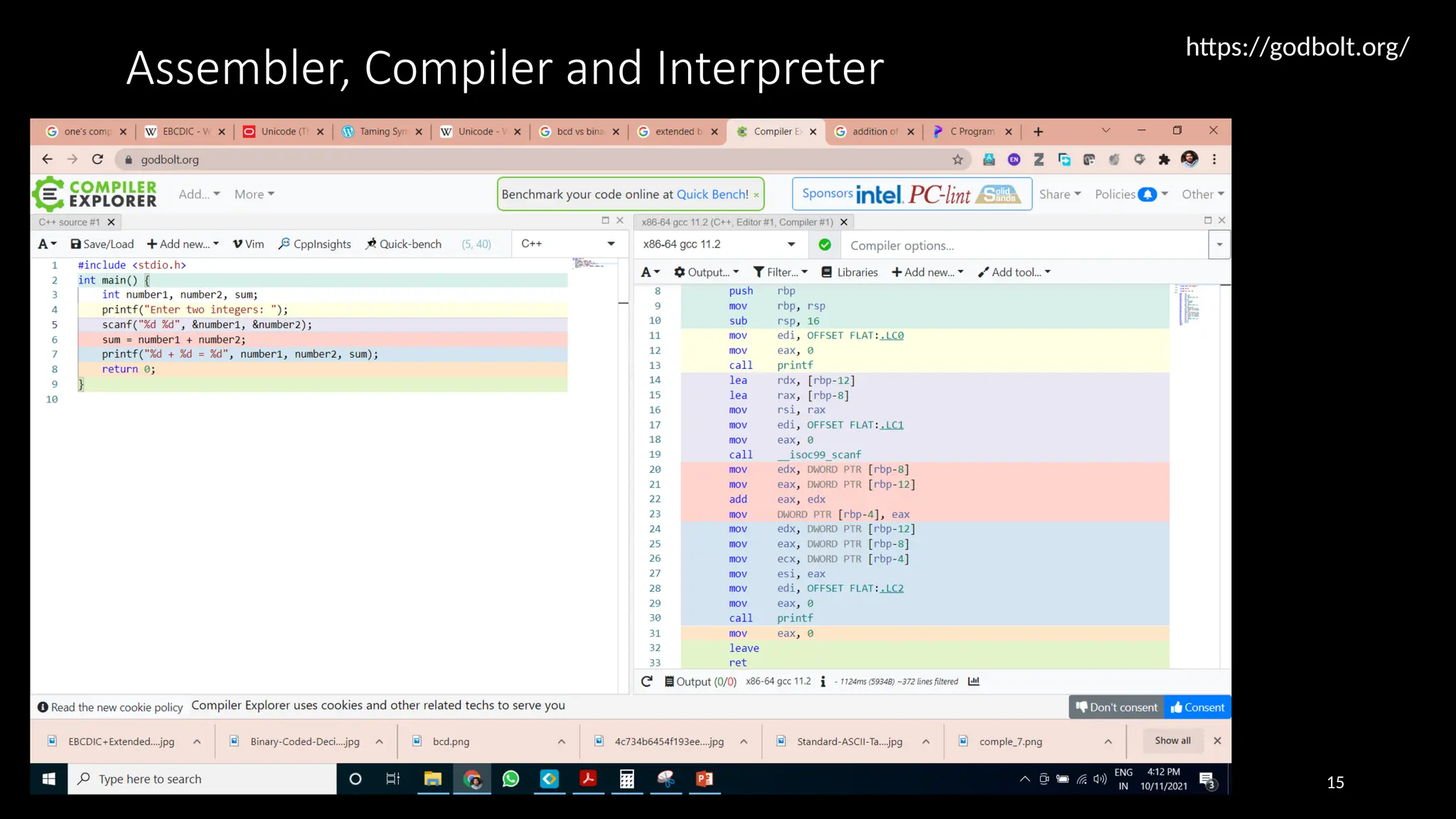This screenshot has width=1456, height=819.
Task: Click the Consent button
Action: (1197, 707)
